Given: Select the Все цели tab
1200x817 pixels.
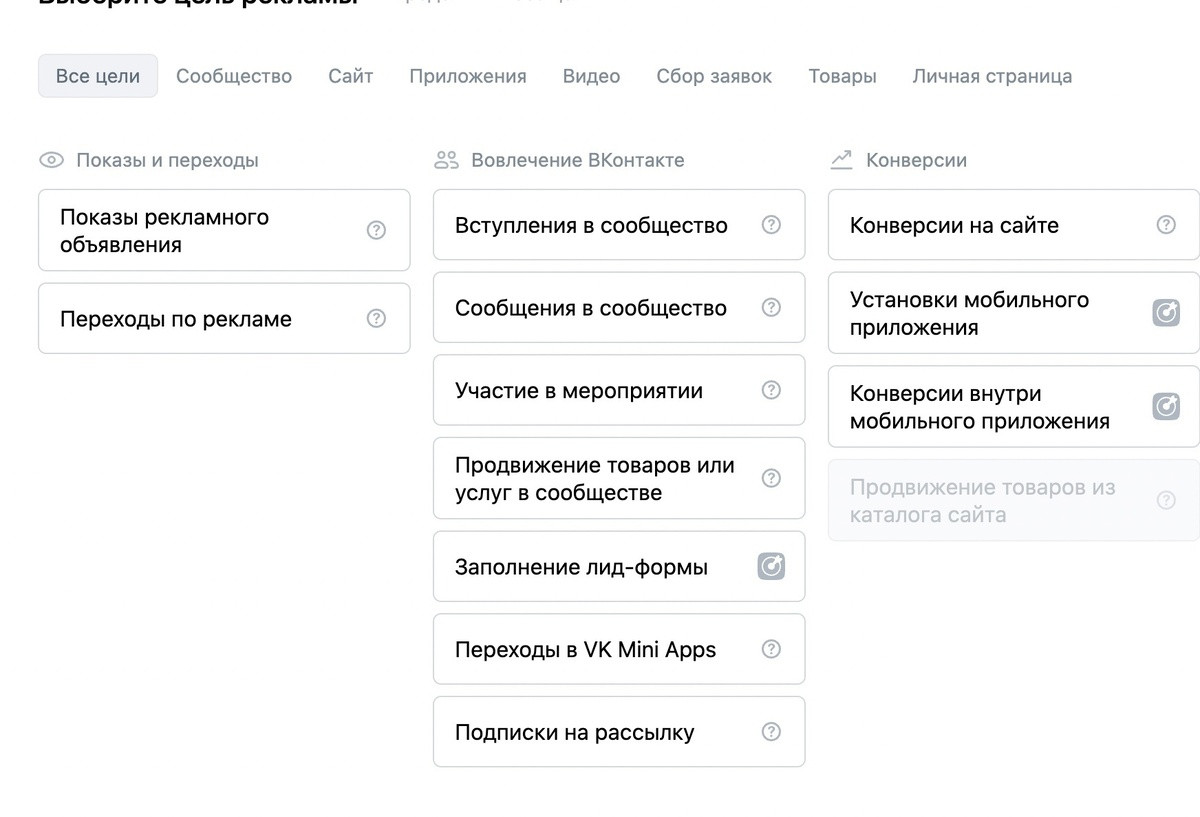Looking at the screenshot, I should point(98,76).
